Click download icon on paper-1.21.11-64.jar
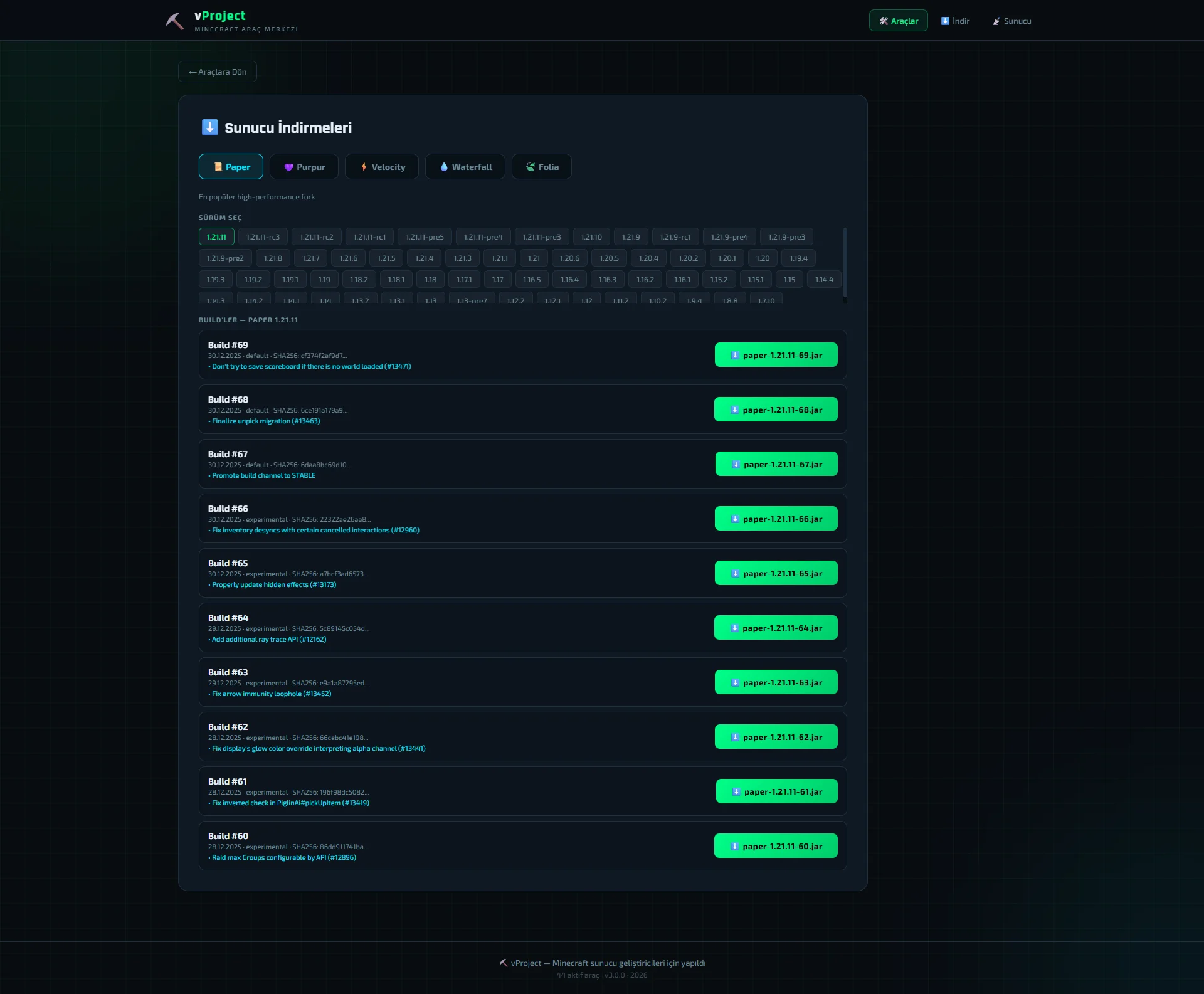 (x=734, y=628)
